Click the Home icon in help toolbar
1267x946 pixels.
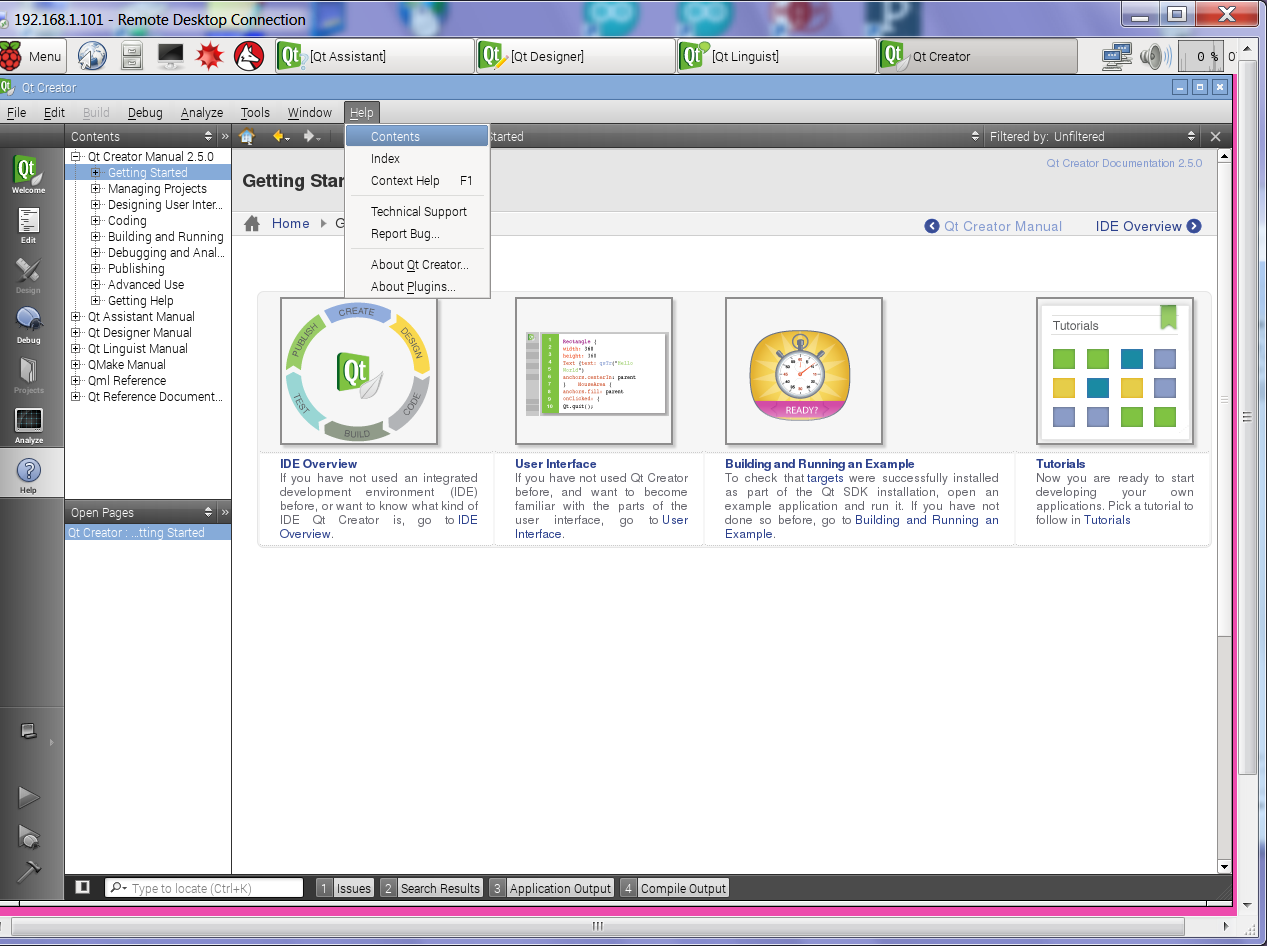[x=247, y=137]
